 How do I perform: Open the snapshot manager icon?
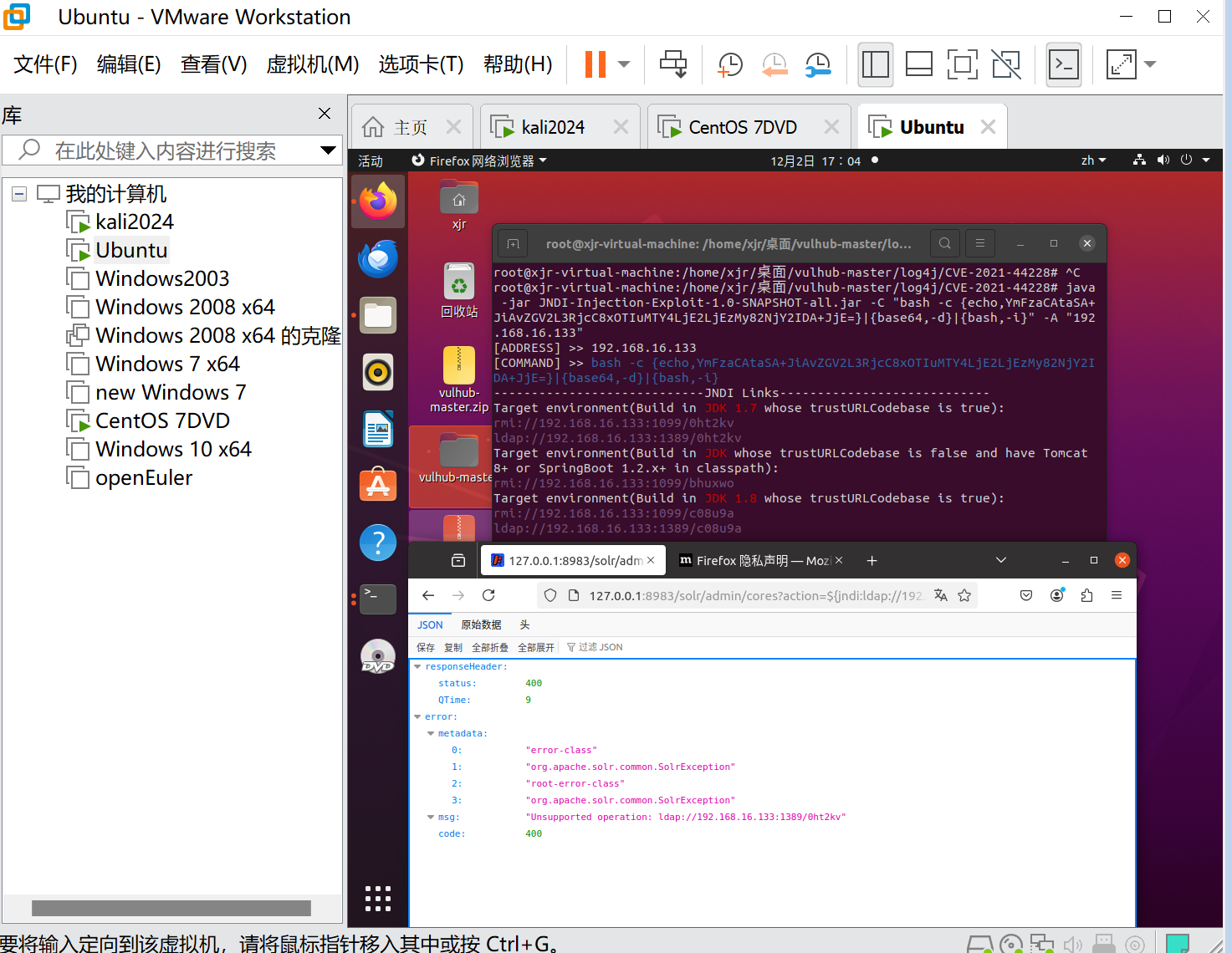pyautogui.click(x=818, y=64)
